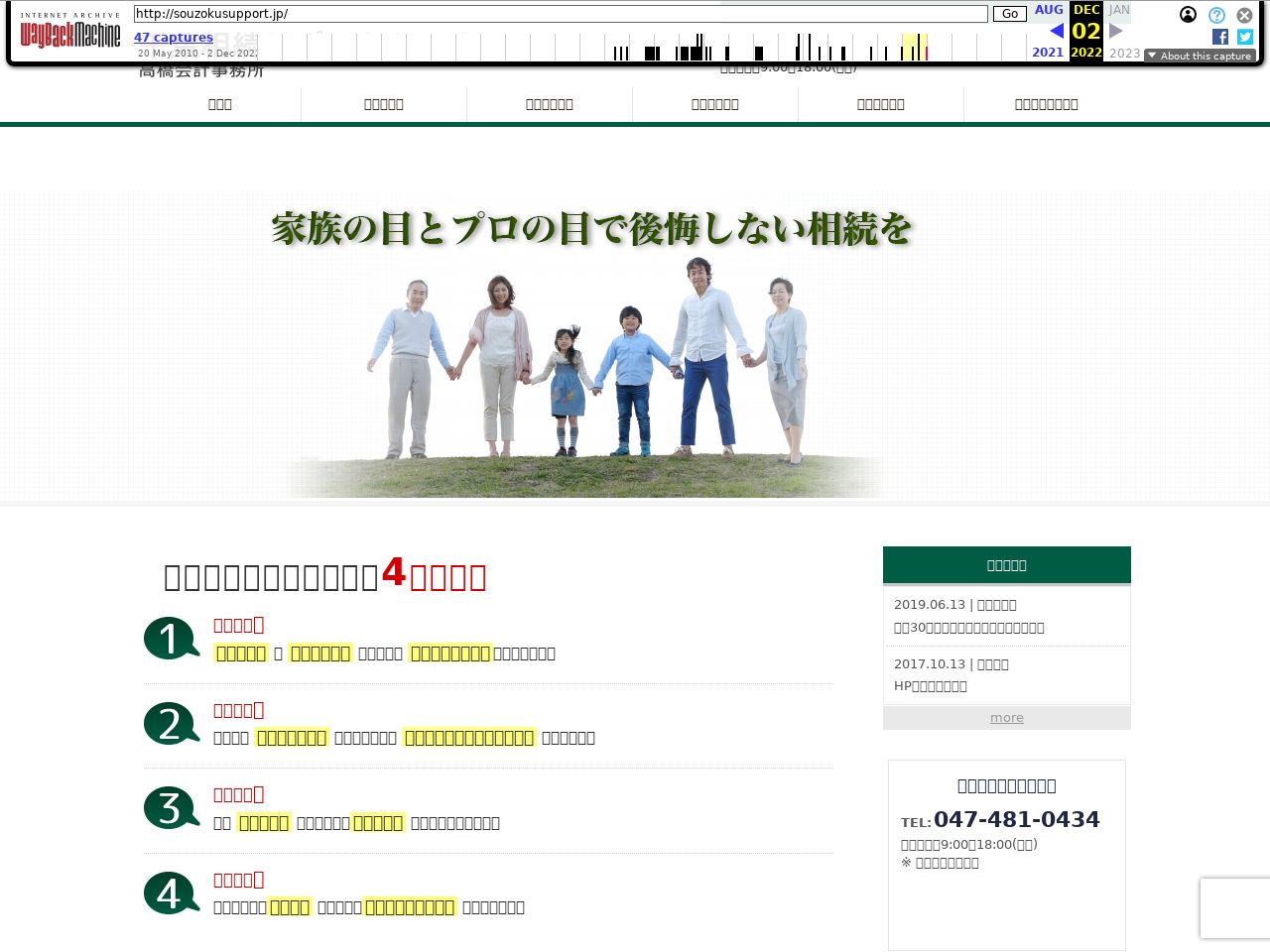1270x952 pixels.
Task: Close the Wayback Machine toolbar
Action: point(1244,15)
